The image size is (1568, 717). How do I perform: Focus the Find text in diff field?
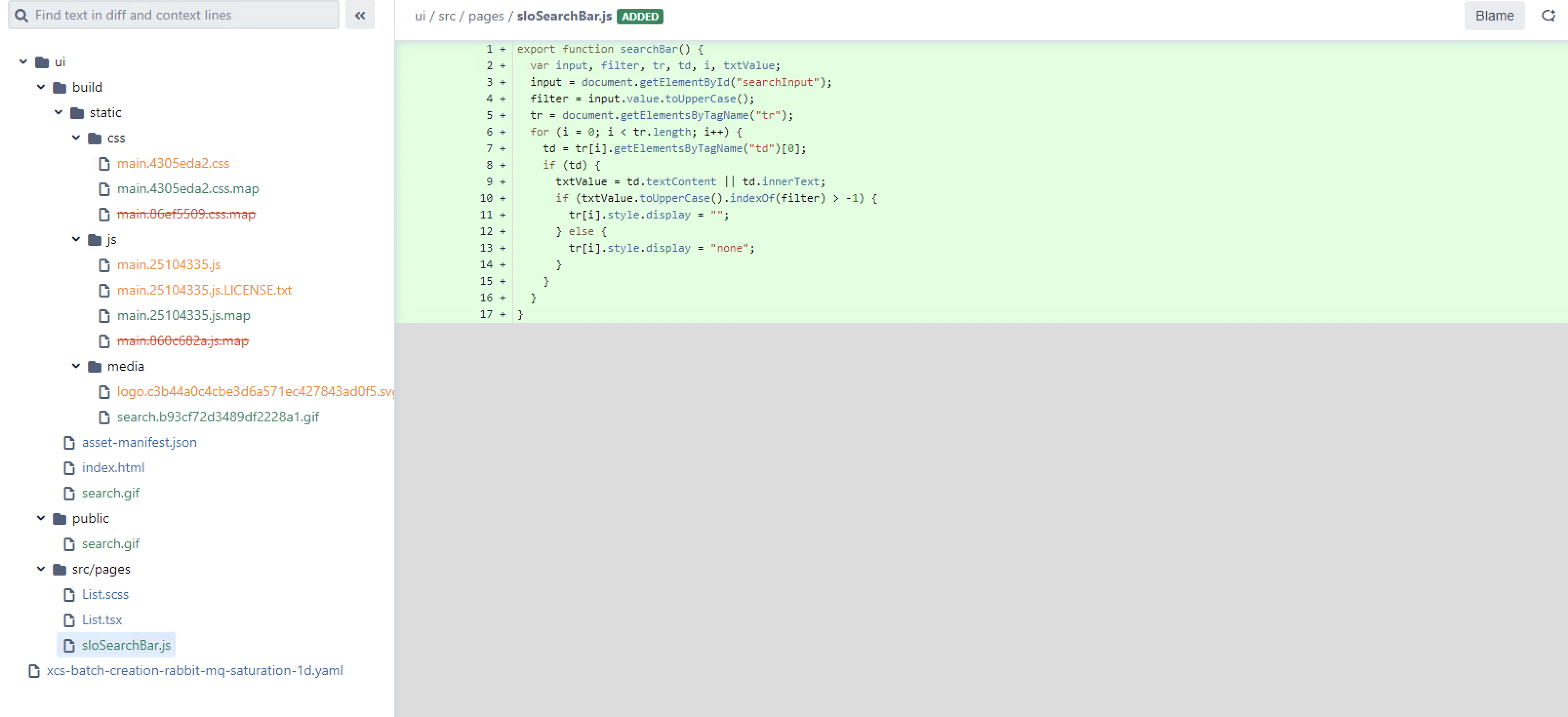(182, 15)
